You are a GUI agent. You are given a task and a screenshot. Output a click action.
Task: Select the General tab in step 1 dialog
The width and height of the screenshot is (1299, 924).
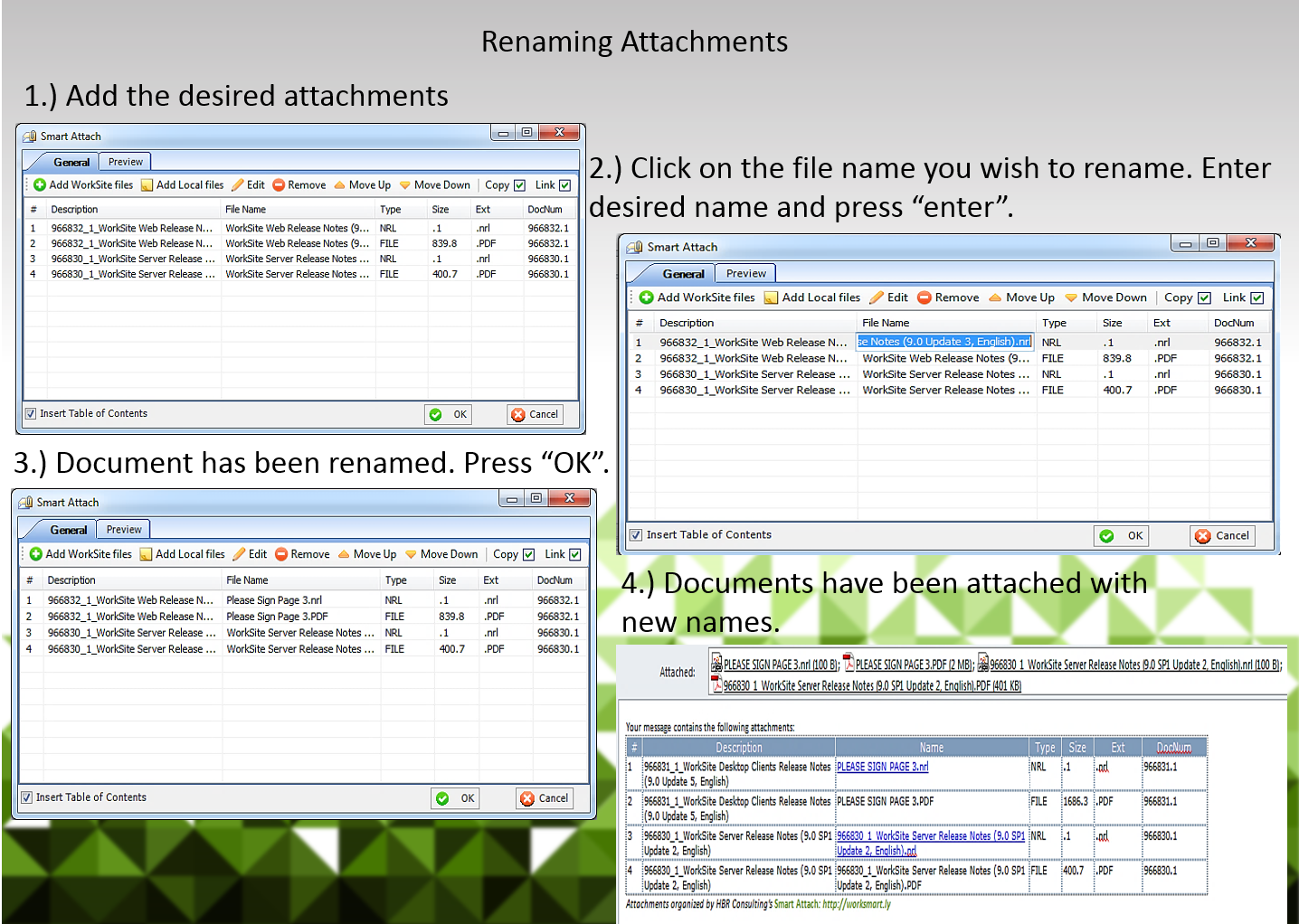(71, 162)
